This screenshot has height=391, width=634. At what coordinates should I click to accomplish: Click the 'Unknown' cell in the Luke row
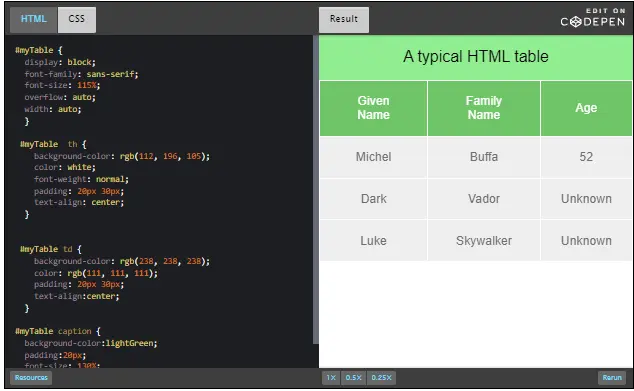pos(586,241)
